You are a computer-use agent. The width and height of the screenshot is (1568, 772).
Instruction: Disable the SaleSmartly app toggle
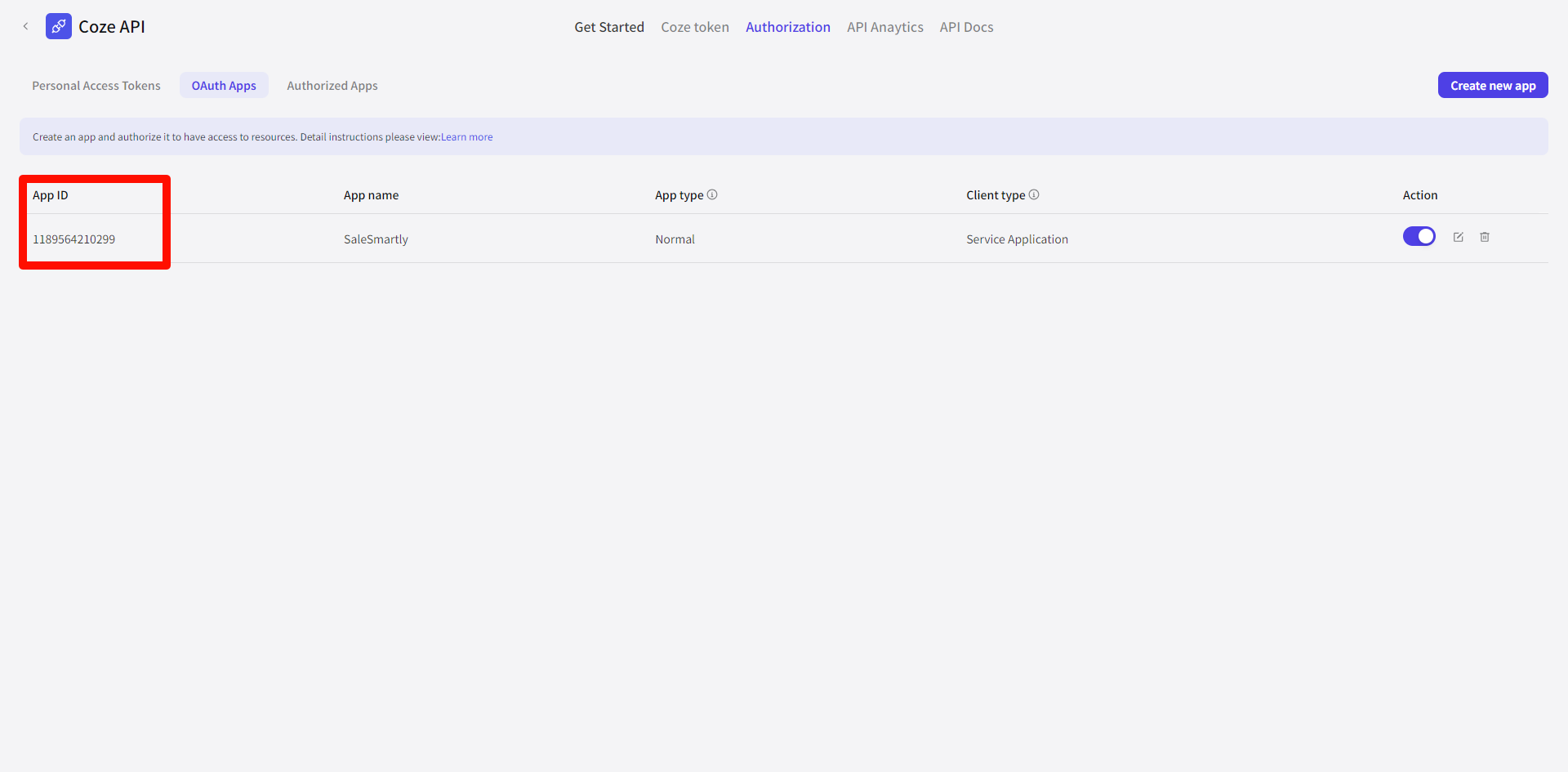pos(1419,236)
